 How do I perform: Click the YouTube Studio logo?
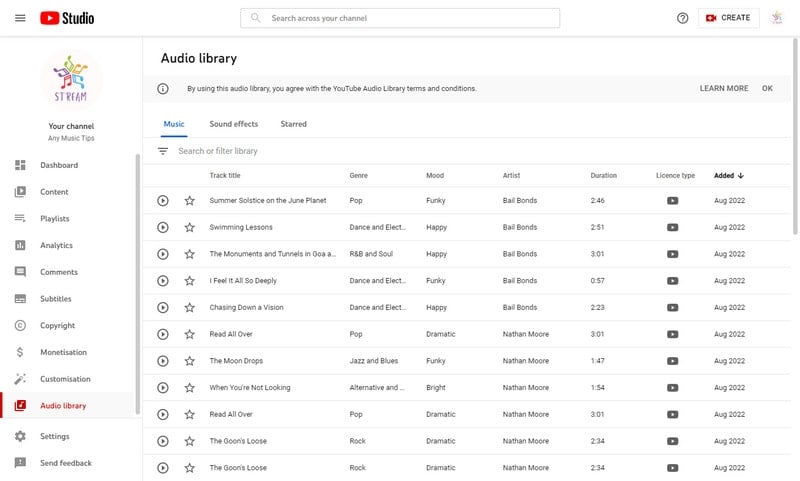pyautogui.click(x=67, y=18)
